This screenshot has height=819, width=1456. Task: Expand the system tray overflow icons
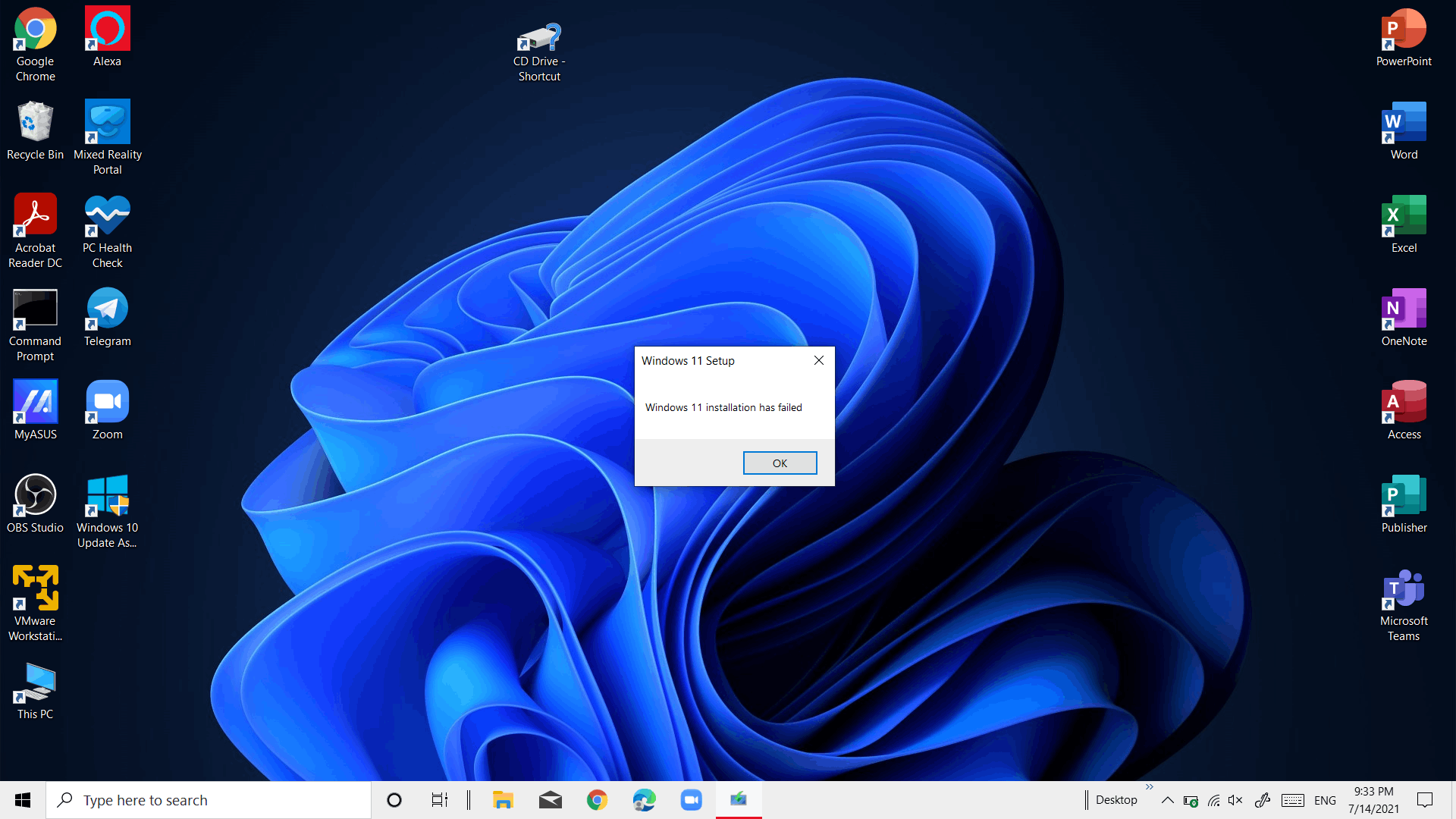point(1168,799)
